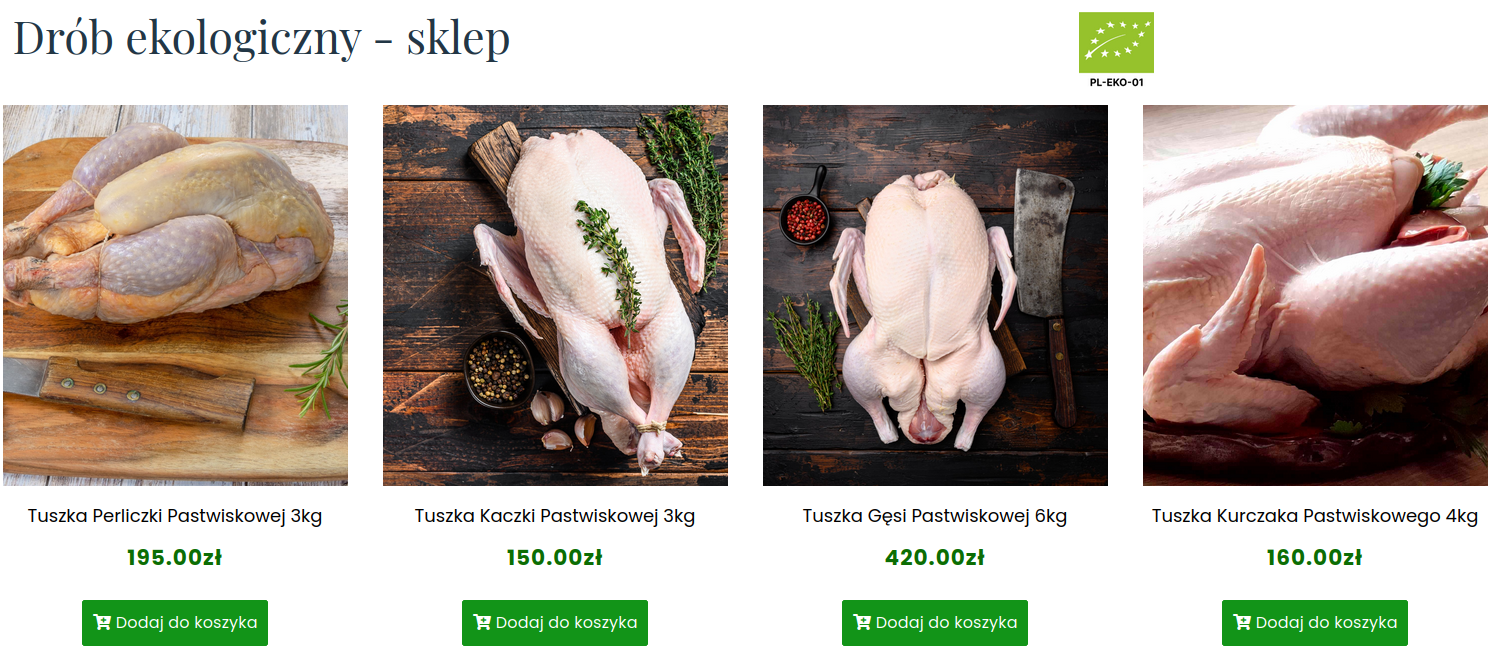Screen dimensions: 1494x664
Task: Add Tuszka Perliczki Pastwiskowej to cart
Action: (x=175, y=623)
